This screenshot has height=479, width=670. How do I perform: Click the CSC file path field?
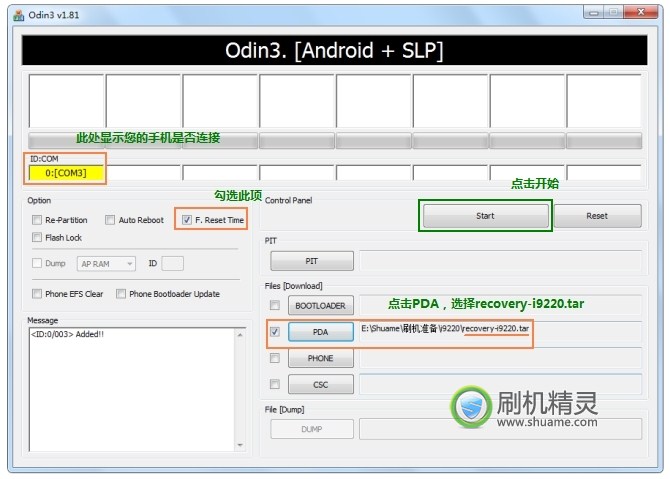pos(500,384)
